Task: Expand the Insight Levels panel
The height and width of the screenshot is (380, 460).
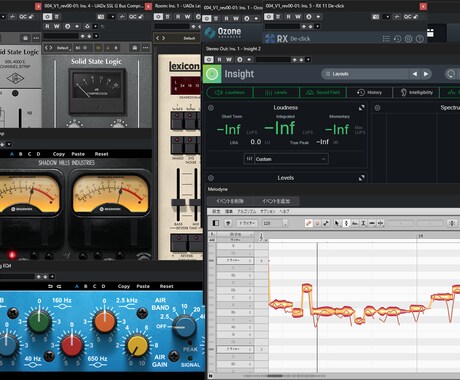Action: (362, 178)
